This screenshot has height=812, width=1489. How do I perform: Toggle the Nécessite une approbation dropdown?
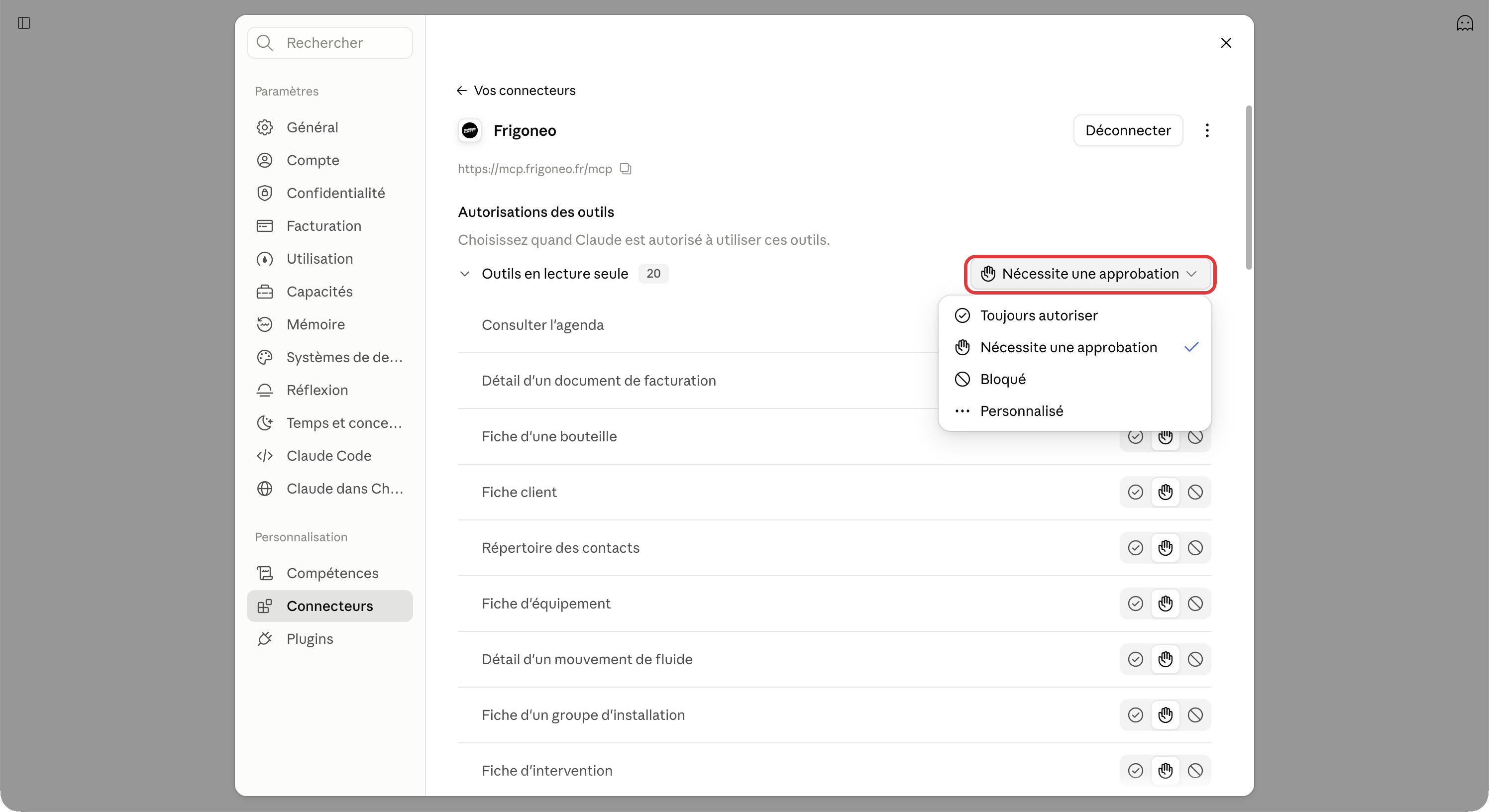tap(1090, 274)
